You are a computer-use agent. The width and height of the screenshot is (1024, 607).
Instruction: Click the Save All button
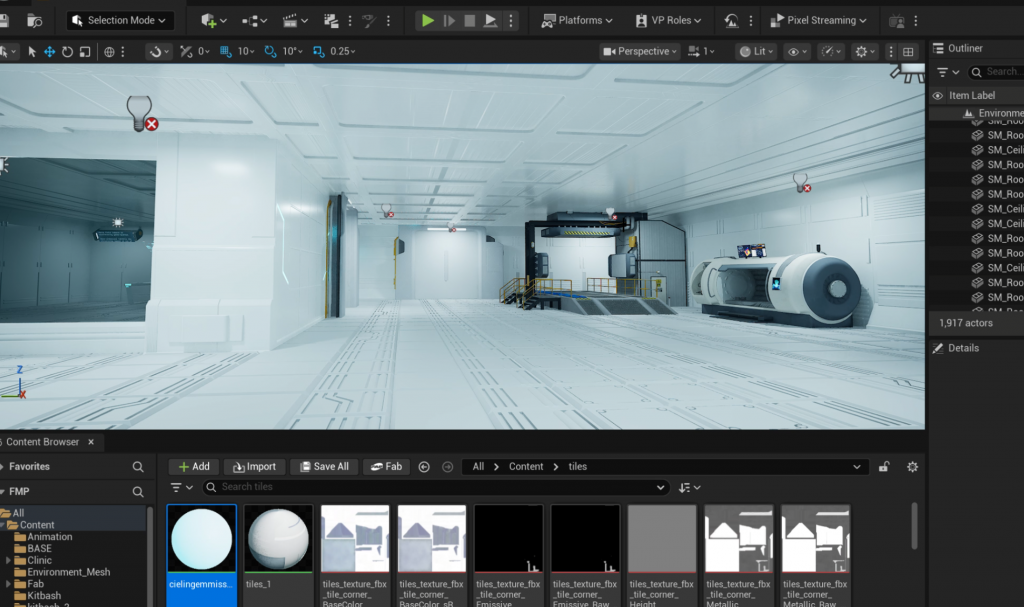tap(323, 467)
